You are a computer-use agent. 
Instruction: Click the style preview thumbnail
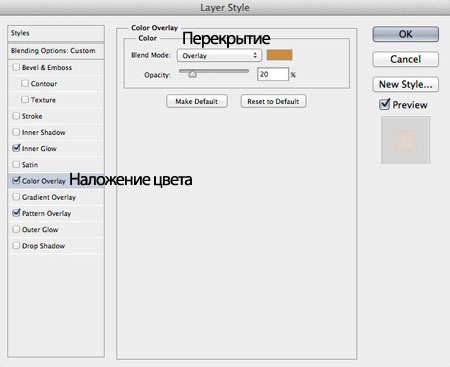[x=405, y=140]
